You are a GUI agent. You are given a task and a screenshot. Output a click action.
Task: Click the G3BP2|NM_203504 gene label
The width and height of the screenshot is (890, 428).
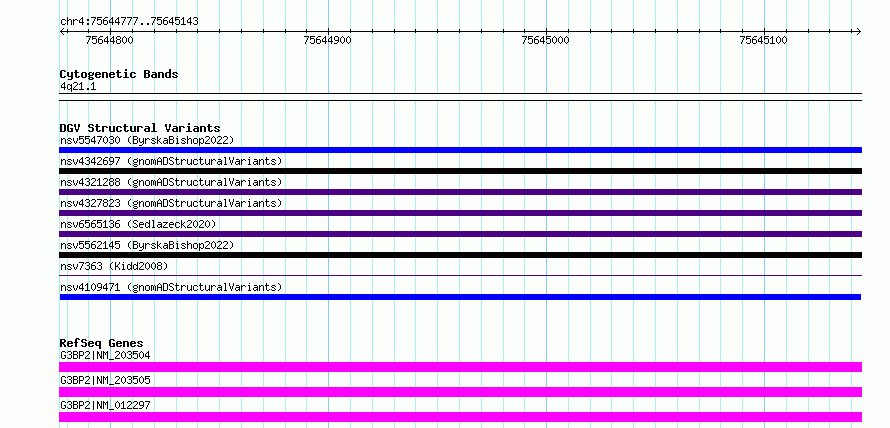[105, 356]
